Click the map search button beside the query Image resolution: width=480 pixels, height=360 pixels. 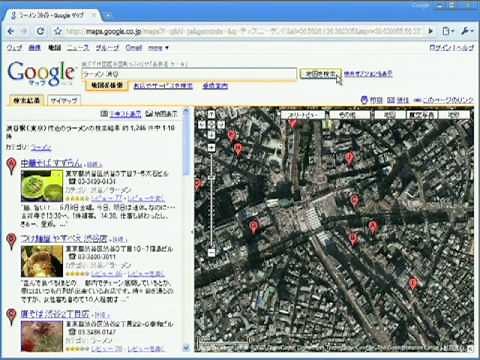[x=320, y=74]
